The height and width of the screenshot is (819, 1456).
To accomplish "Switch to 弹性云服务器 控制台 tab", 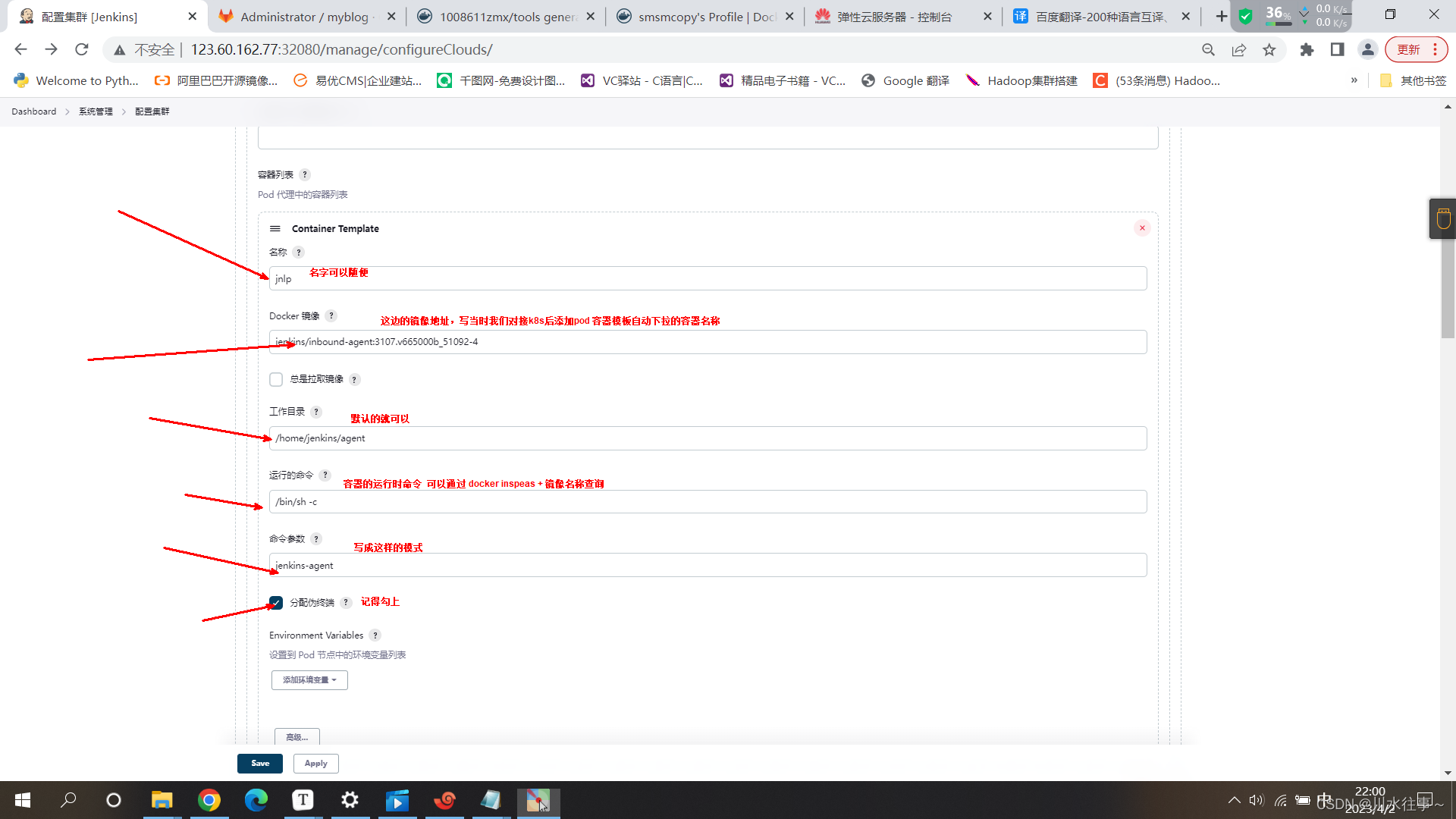I will (895, 17).
